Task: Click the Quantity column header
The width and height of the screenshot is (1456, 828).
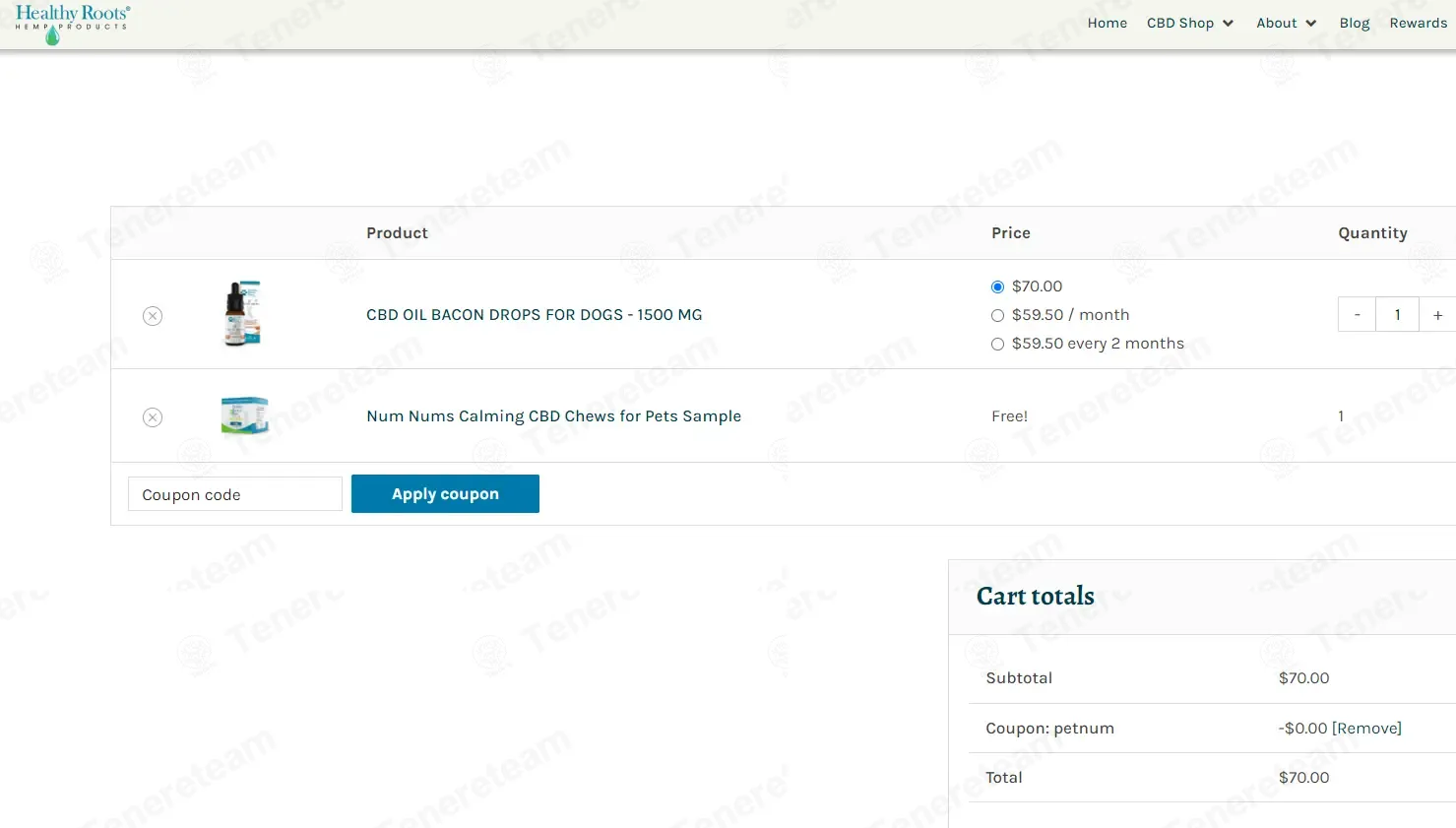Action: click(x=1372, y=233)
